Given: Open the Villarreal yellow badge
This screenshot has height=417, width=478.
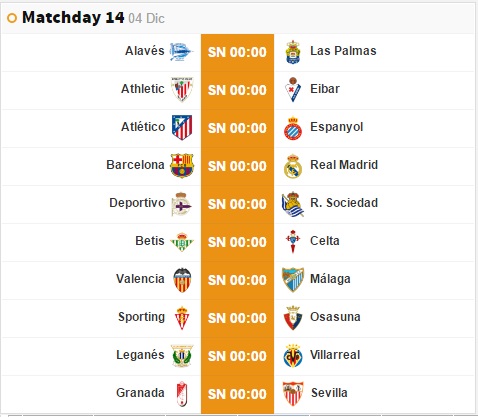Looking at the screenshot, I should pyautogui.click(x=293, y=356).
